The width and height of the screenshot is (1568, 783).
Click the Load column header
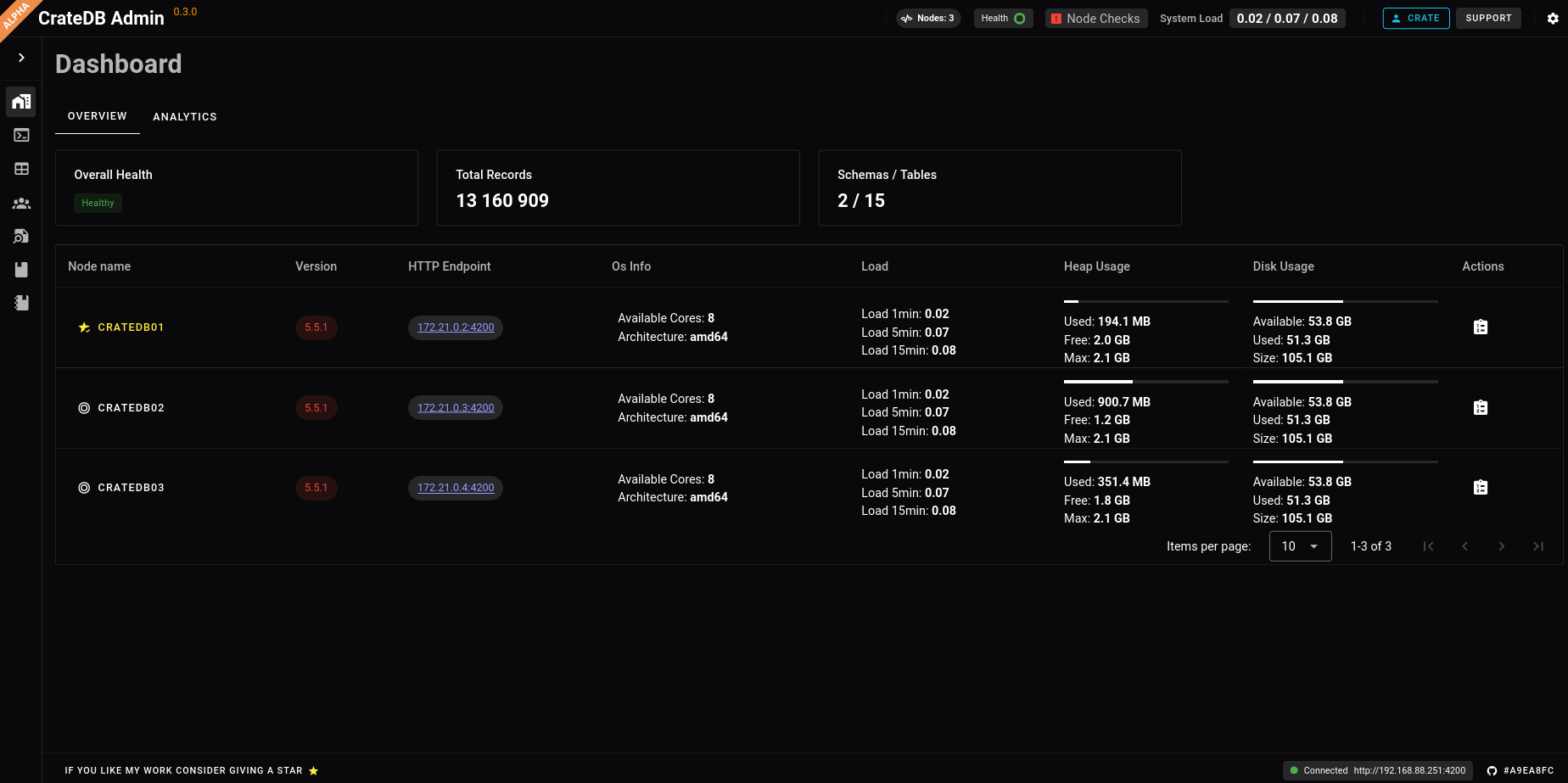tap(875, 266)
